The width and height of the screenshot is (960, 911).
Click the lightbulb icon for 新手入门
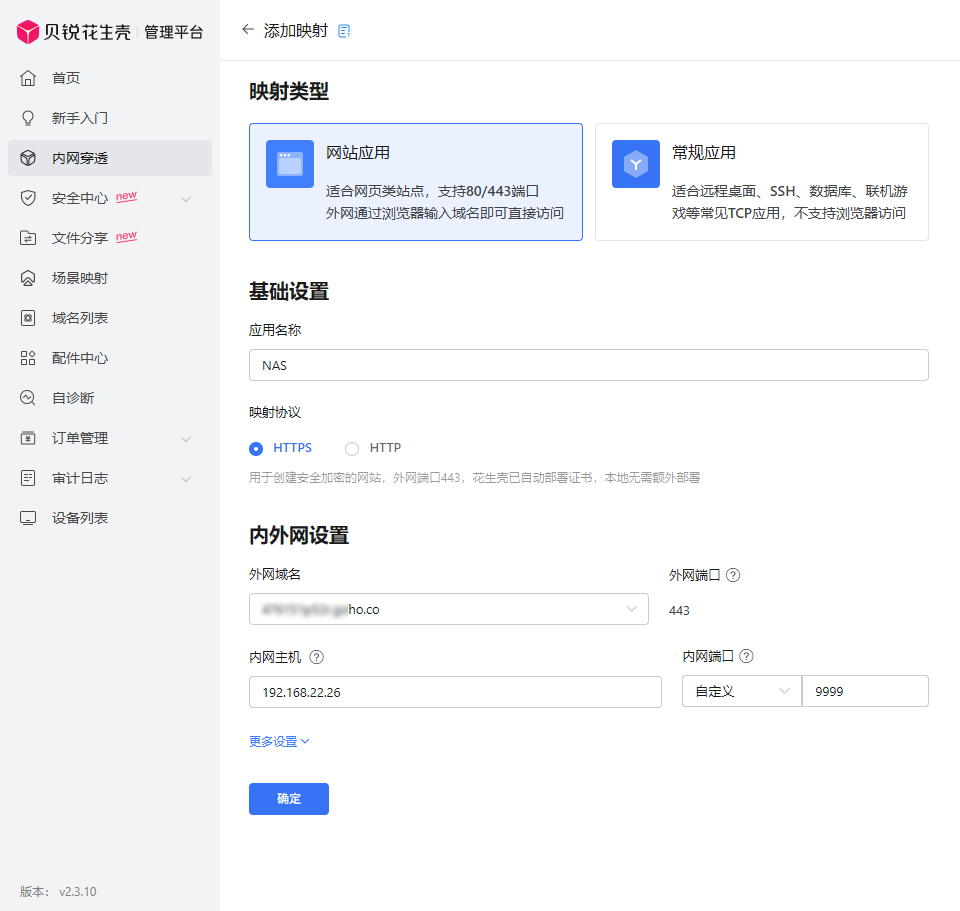pyautogui.click(x=28, y=118)
